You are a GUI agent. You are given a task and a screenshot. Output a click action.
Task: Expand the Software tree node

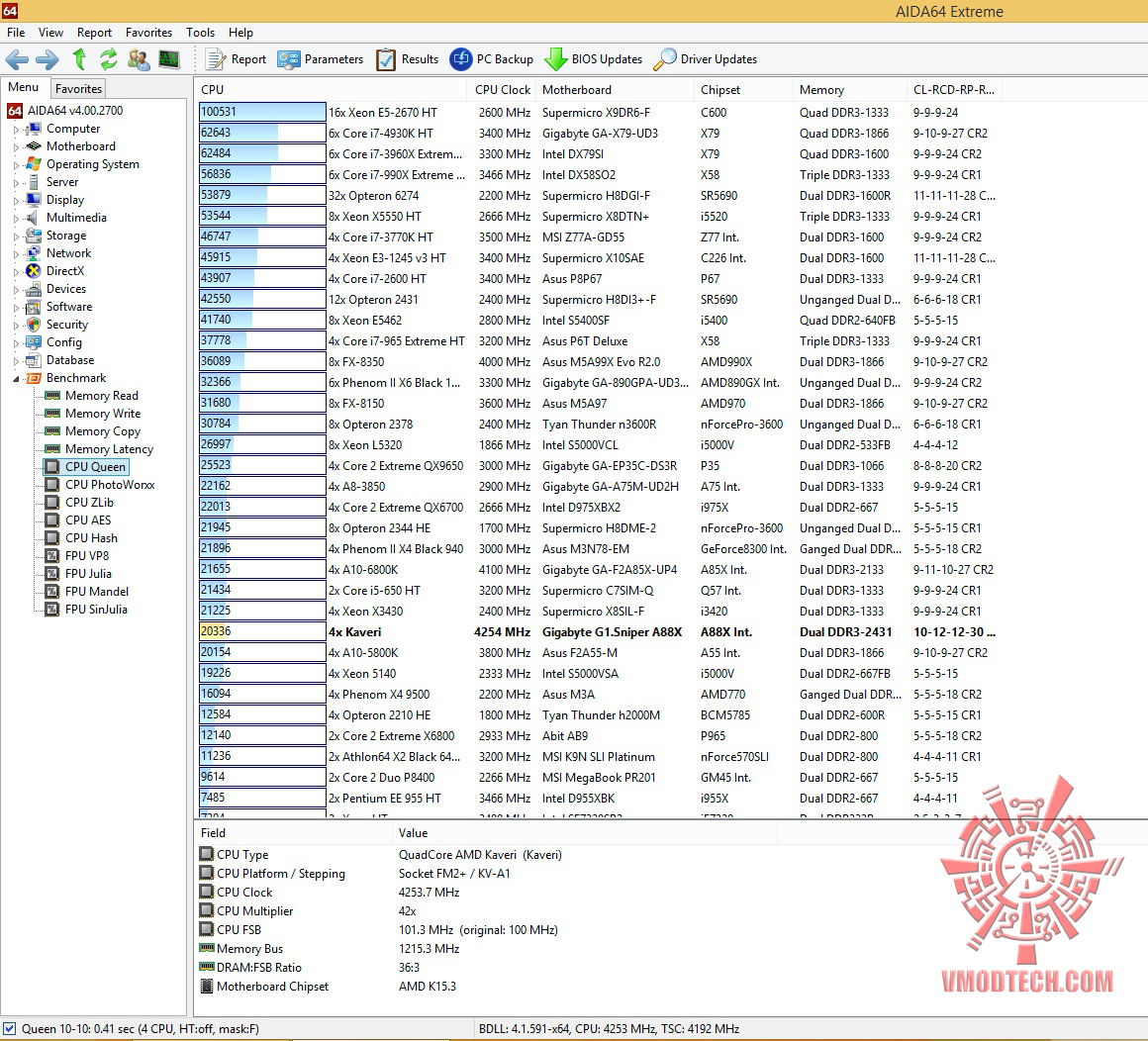(x=16, y=308)
